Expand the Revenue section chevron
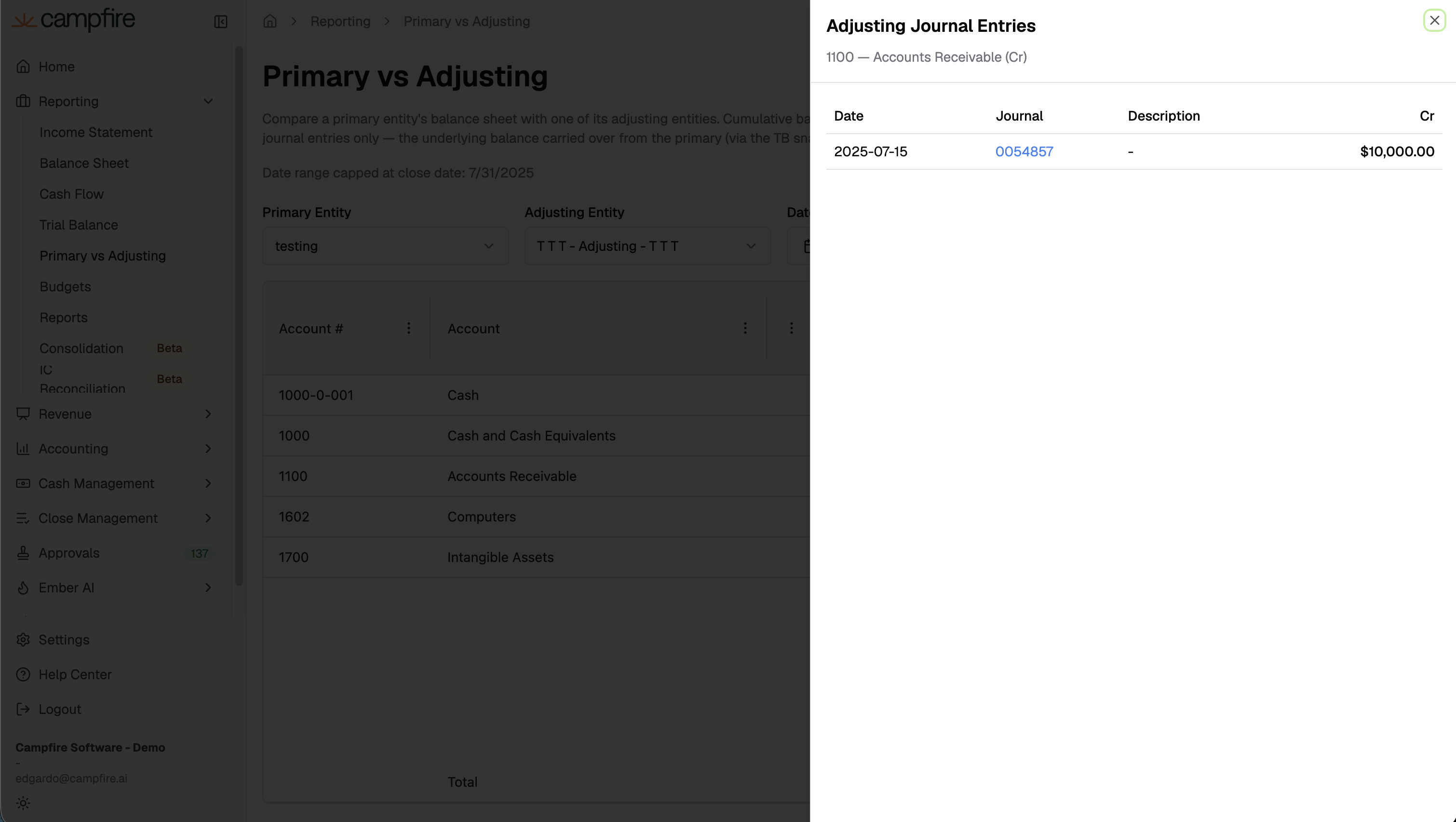1456x822 pixels. point(208,414)
